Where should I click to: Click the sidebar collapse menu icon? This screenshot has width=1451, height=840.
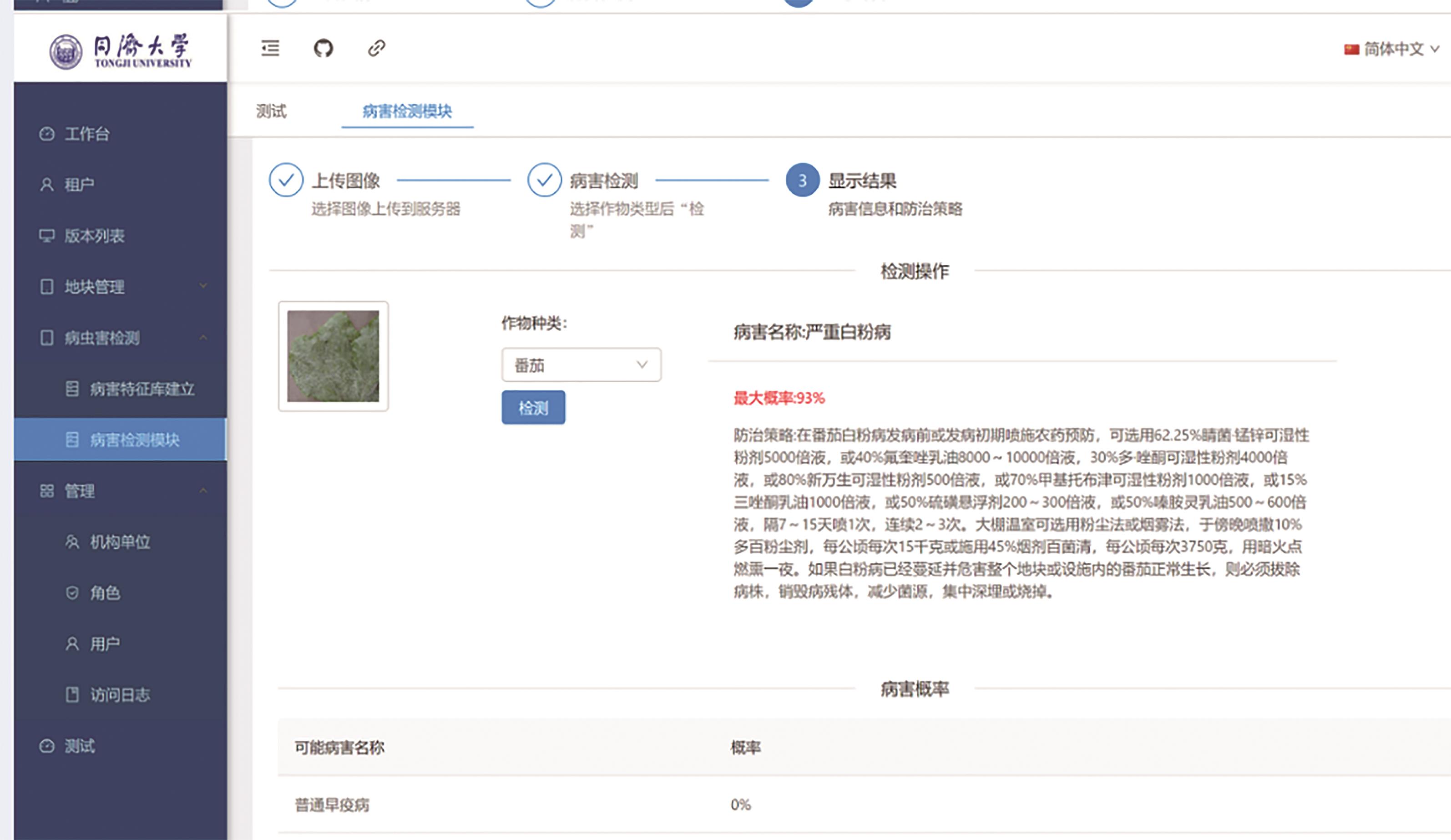(270, 48)
